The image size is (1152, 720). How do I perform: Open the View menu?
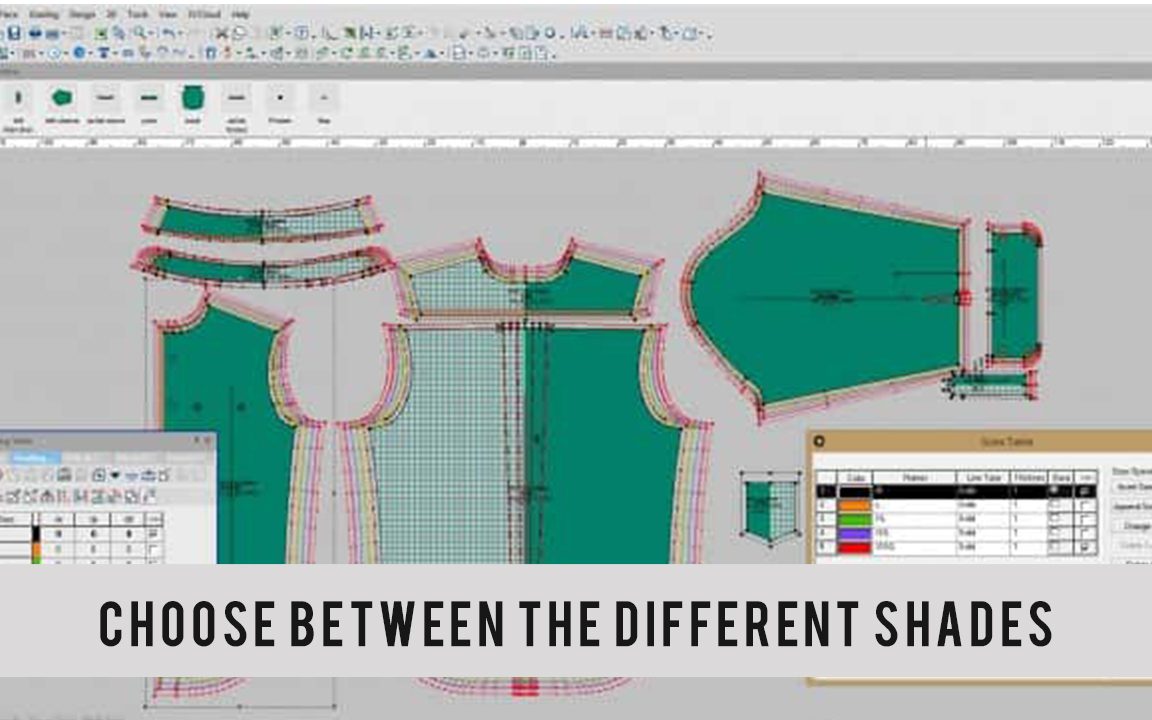[168, 14]
